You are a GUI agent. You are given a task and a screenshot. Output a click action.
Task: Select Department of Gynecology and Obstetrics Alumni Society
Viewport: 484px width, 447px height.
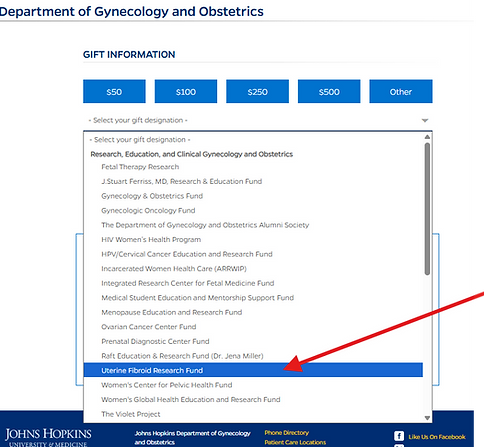(x=253, y=225)
